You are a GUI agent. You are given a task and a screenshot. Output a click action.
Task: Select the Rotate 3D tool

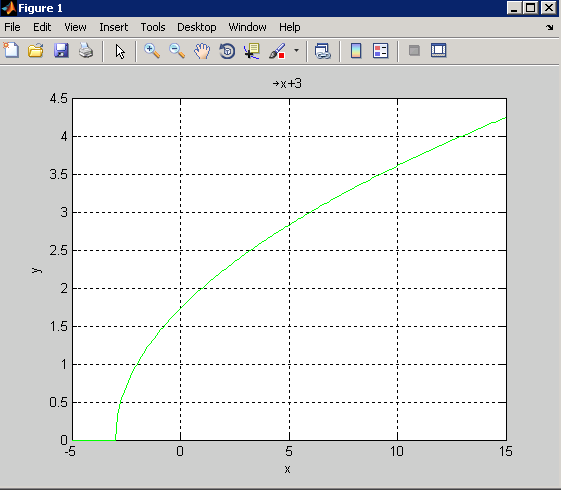click(227, 50)
